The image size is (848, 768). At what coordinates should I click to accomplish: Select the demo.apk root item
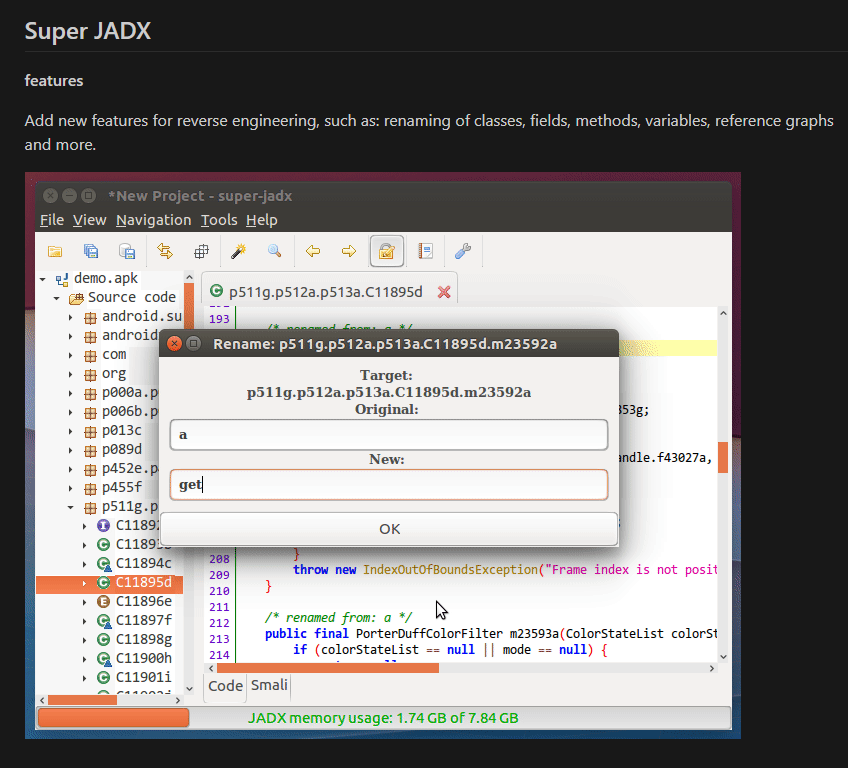[105, 279]
